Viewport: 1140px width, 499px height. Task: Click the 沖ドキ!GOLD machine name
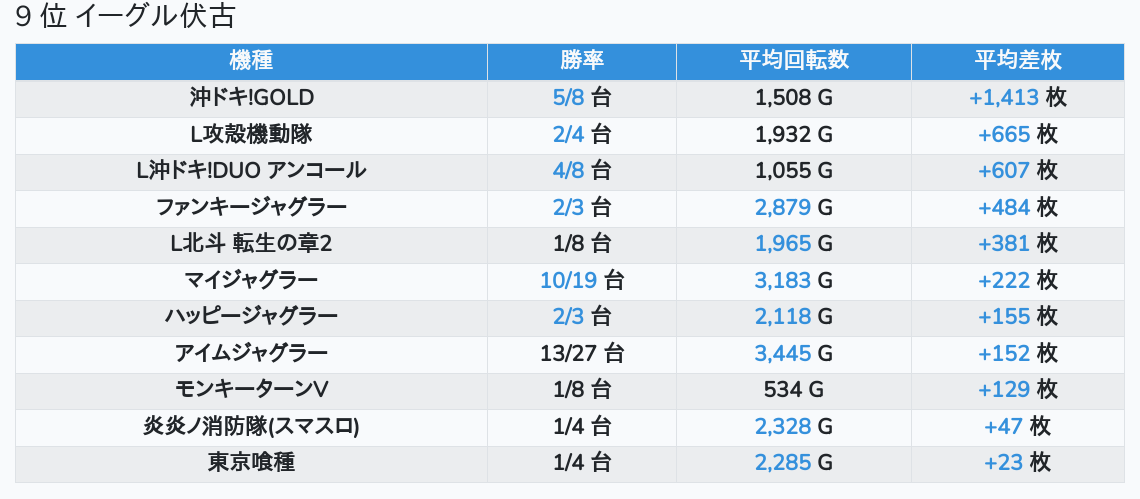point(251,98)
